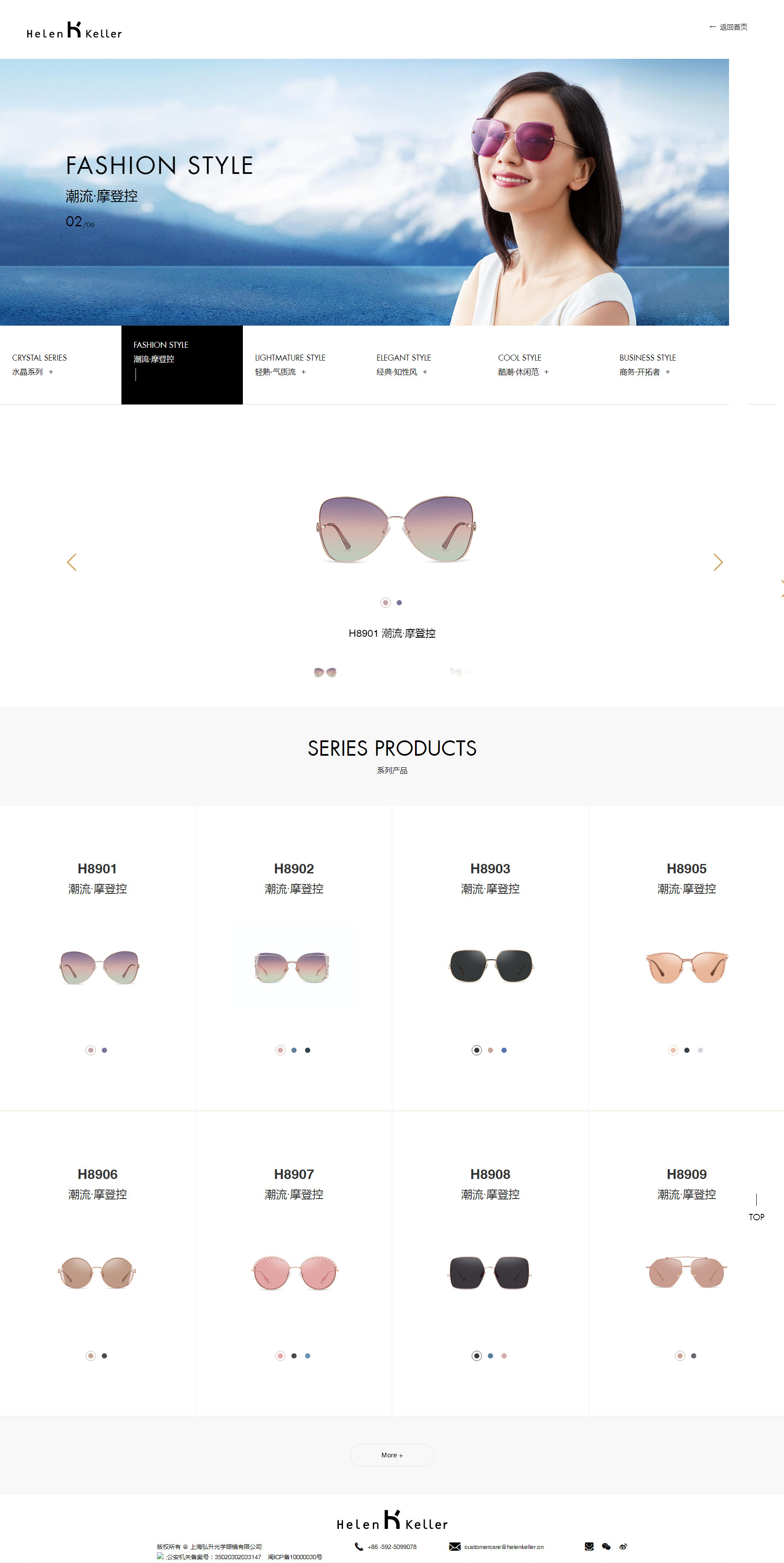Image resolution: width=784 pixels, height=1563 pixels.
Task: Open the Weibo icon in footer
Action: (623, 1547)
